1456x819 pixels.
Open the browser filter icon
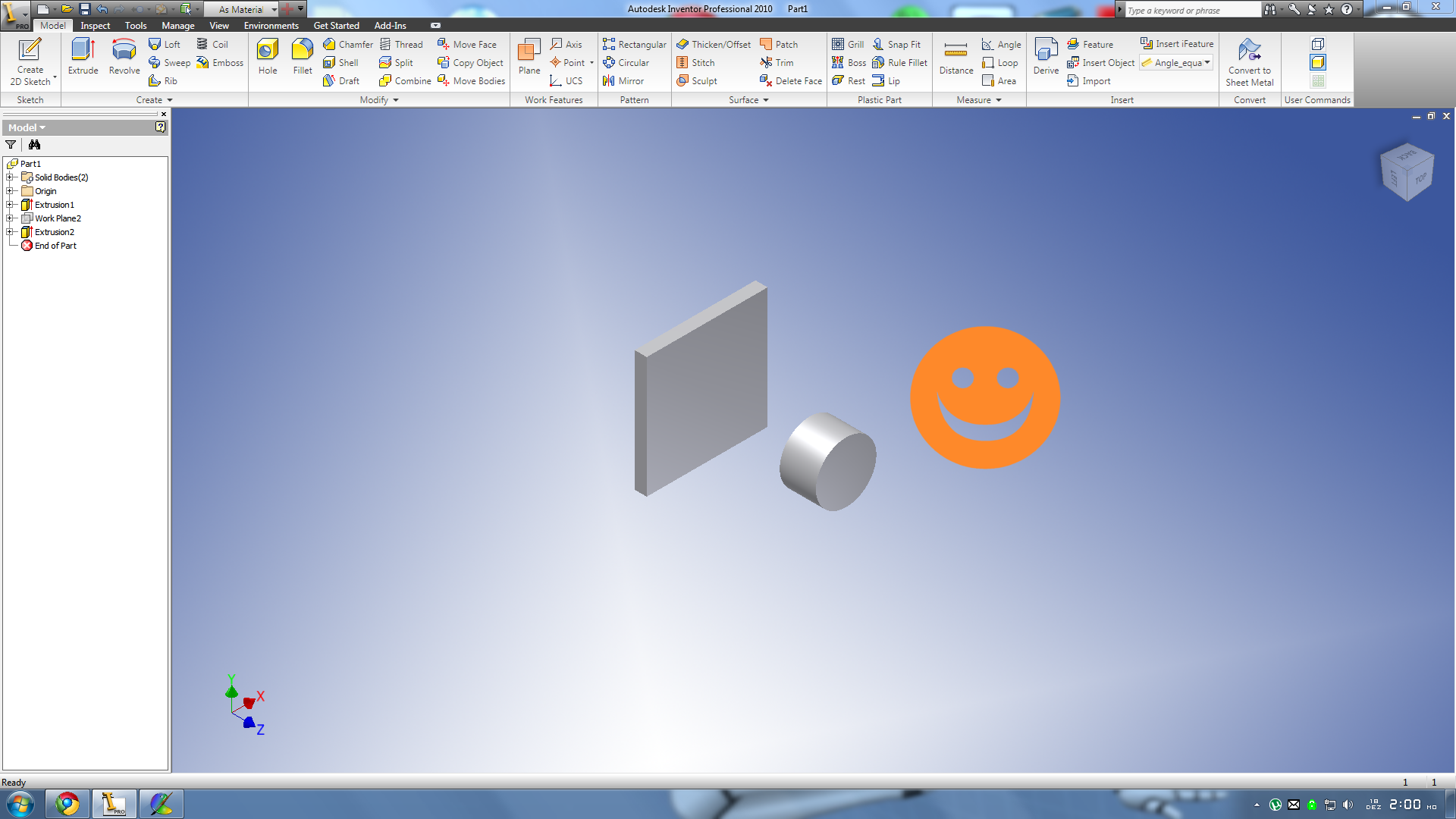11,145
